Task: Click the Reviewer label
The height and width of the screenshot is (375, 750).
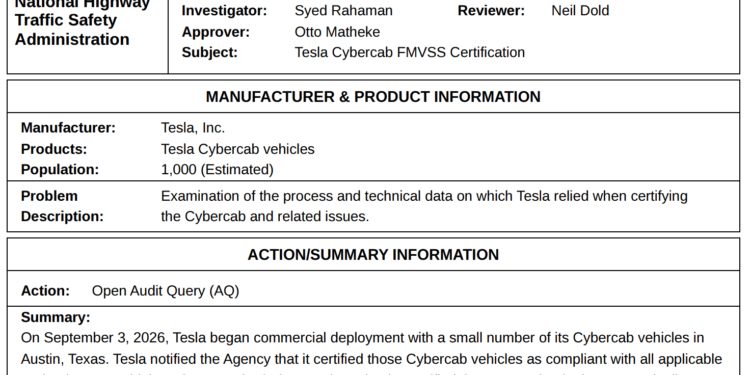Action: 491,11
